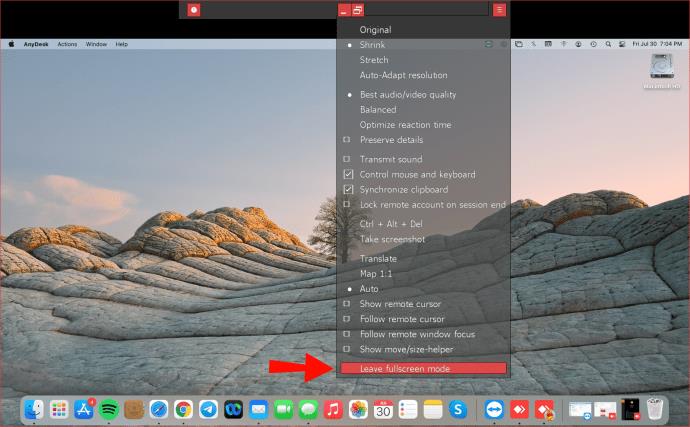Click the Spotlight search icon in menu bar
This screenshot has width=690, height=427.
608,44
